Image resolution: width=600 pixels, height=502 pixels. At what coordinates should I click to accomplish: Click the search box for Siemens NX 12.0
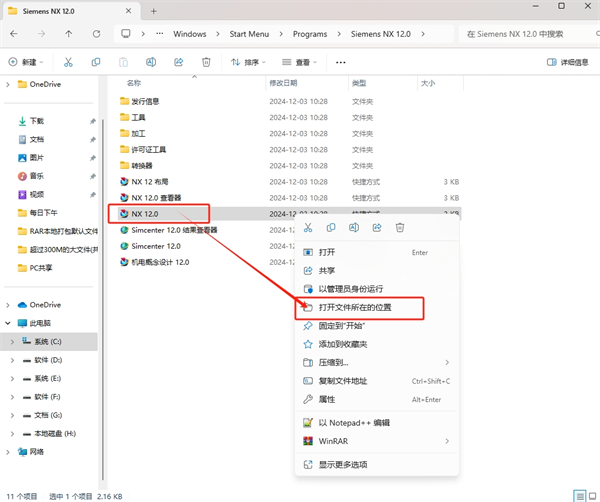coord(525,33)
